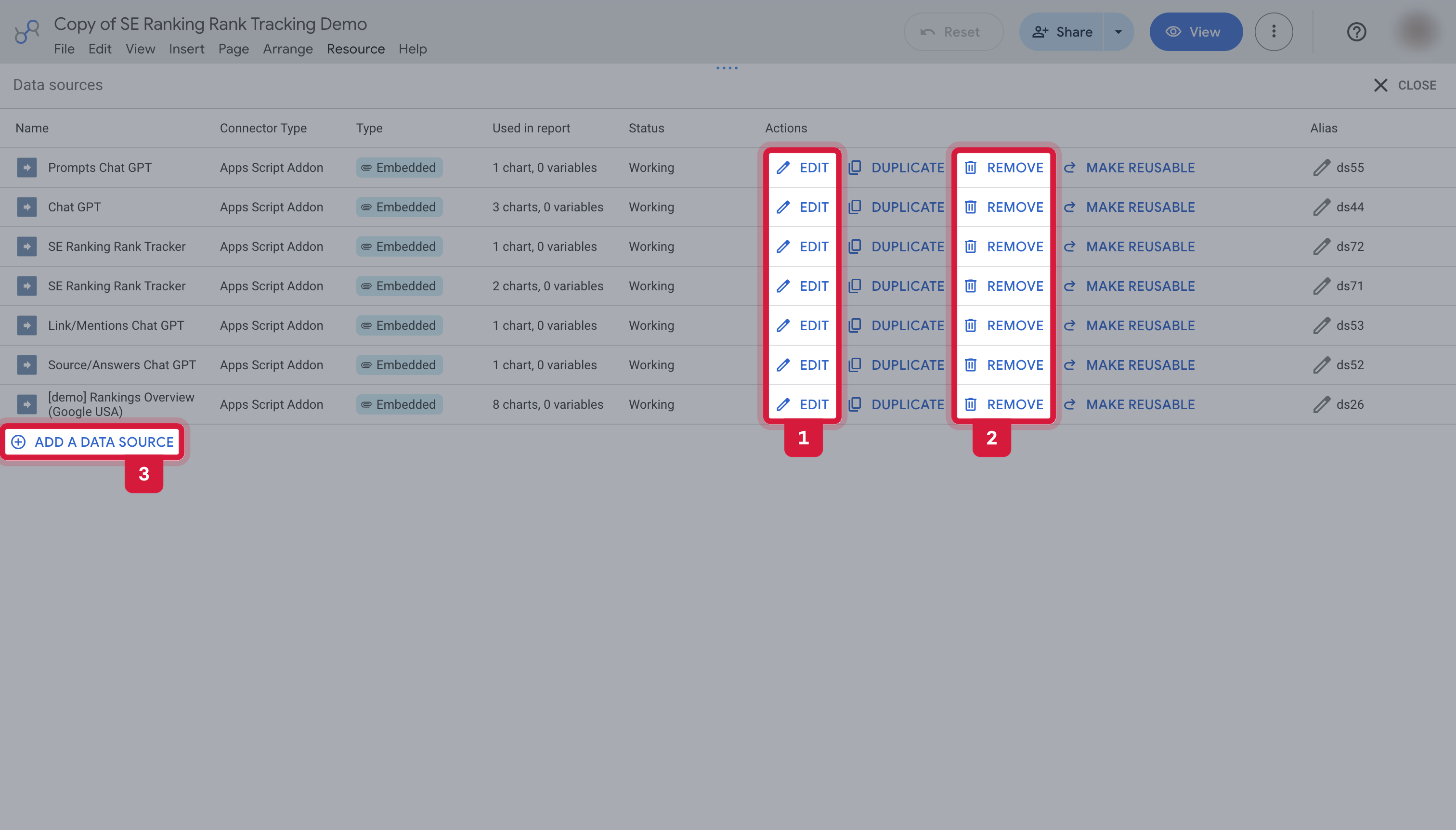The image size is (1456, 830).
Task: Click the Used in report column header
Action: 532,128
